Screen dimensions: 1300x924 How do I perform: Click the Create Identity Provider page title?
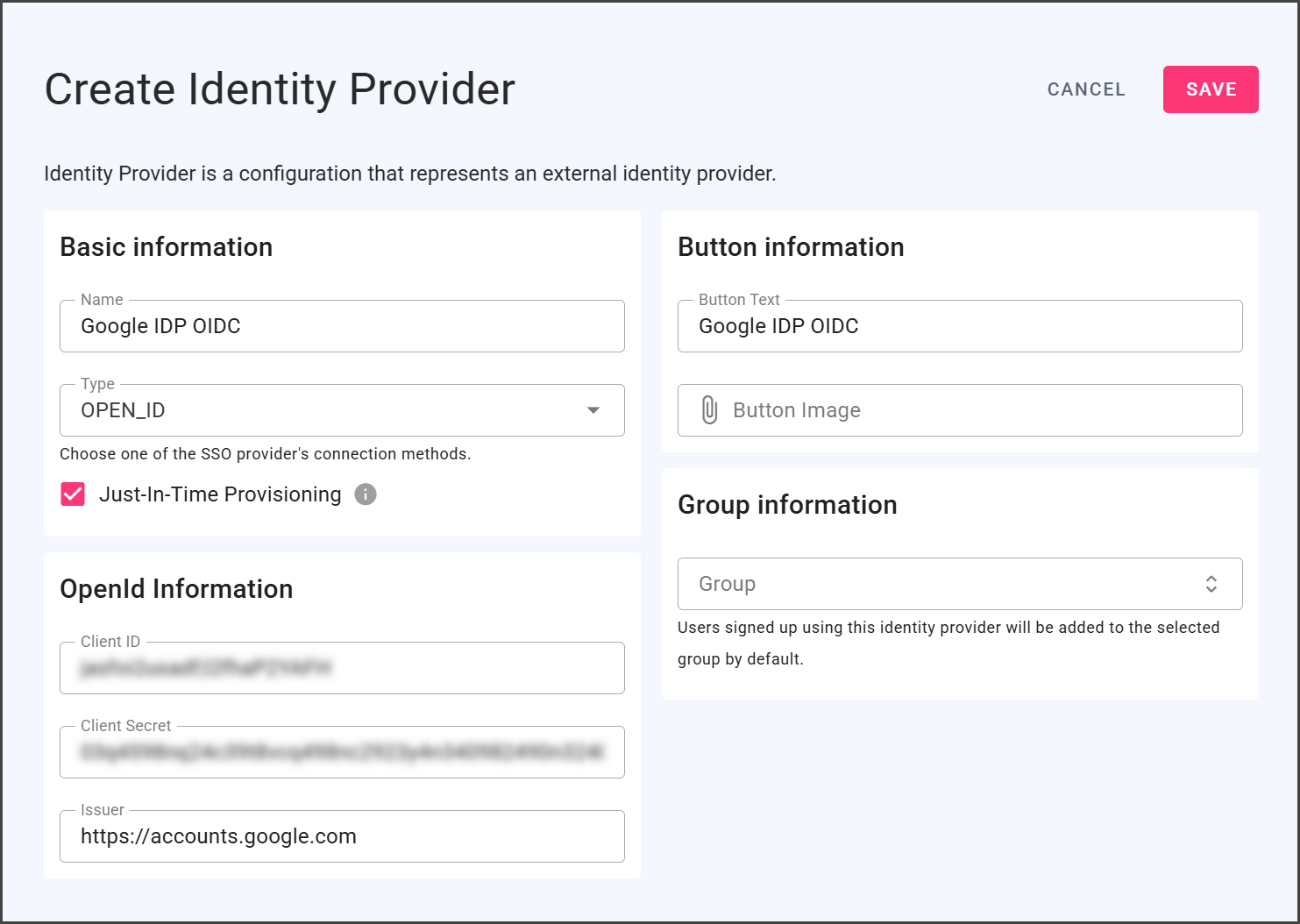click(x=280, y=89)
